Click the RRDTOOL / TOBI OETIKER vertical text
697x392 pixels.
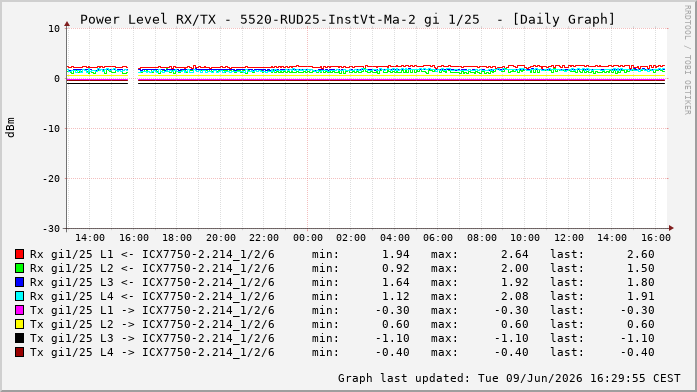point(688,60)
